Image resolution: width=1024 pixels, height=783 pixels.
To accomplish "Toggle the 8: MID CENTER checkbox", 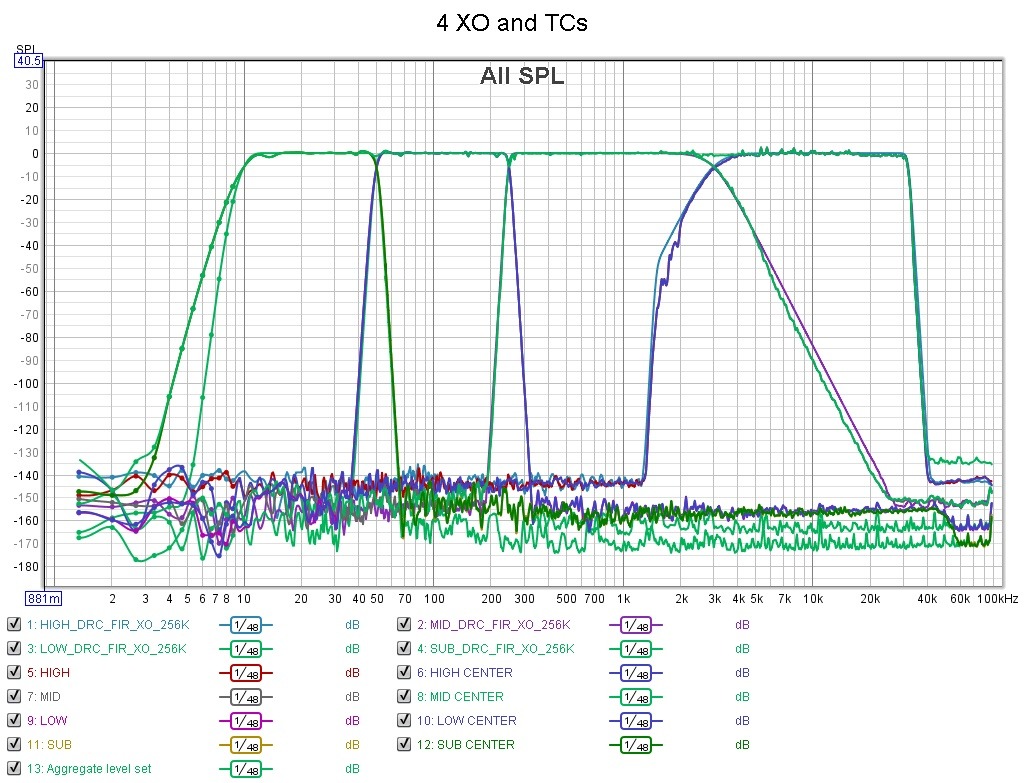I will [x=404, y=696].
